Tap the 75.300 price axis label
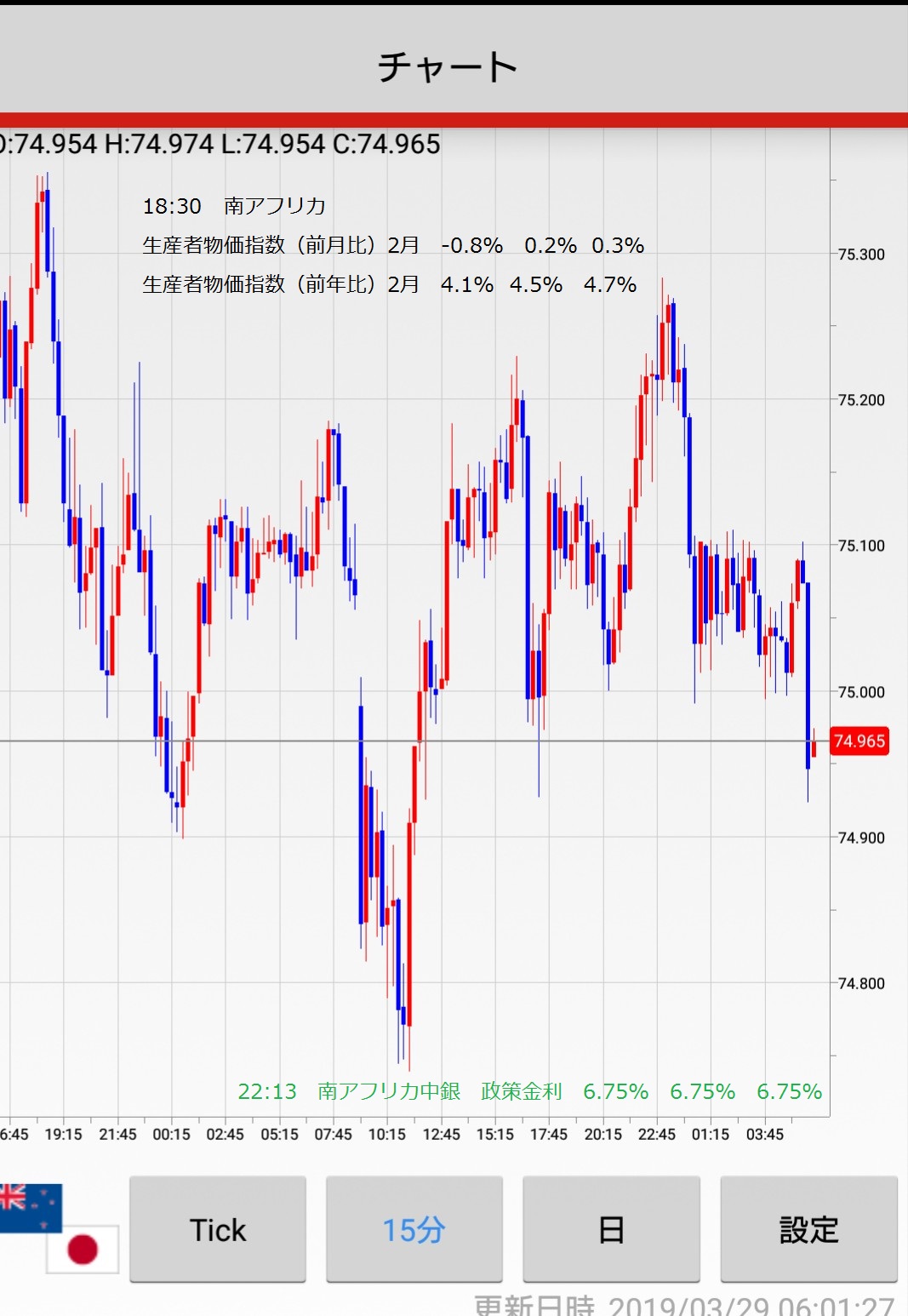 pyautogui.click(x=861, y=255)
